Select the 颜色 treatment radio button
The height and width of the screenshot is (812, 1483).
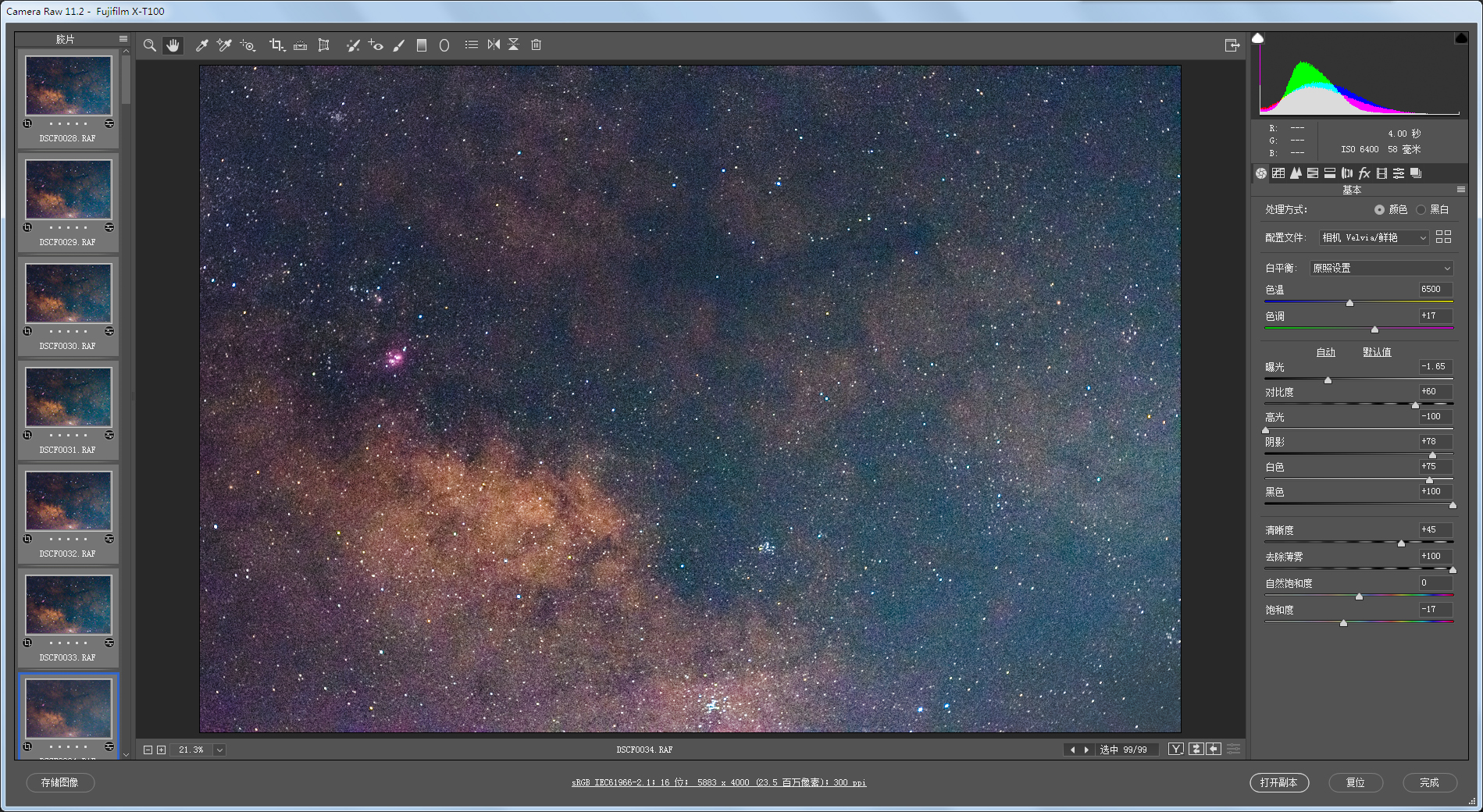(x=1379, y=209)
